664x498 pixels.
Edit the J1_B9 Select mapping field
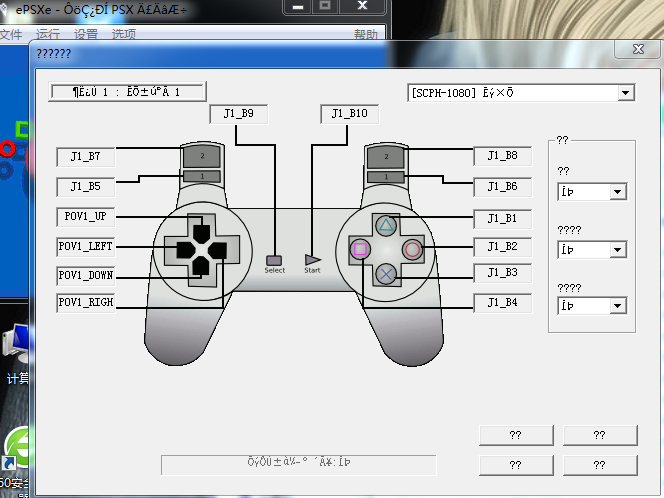238,114
